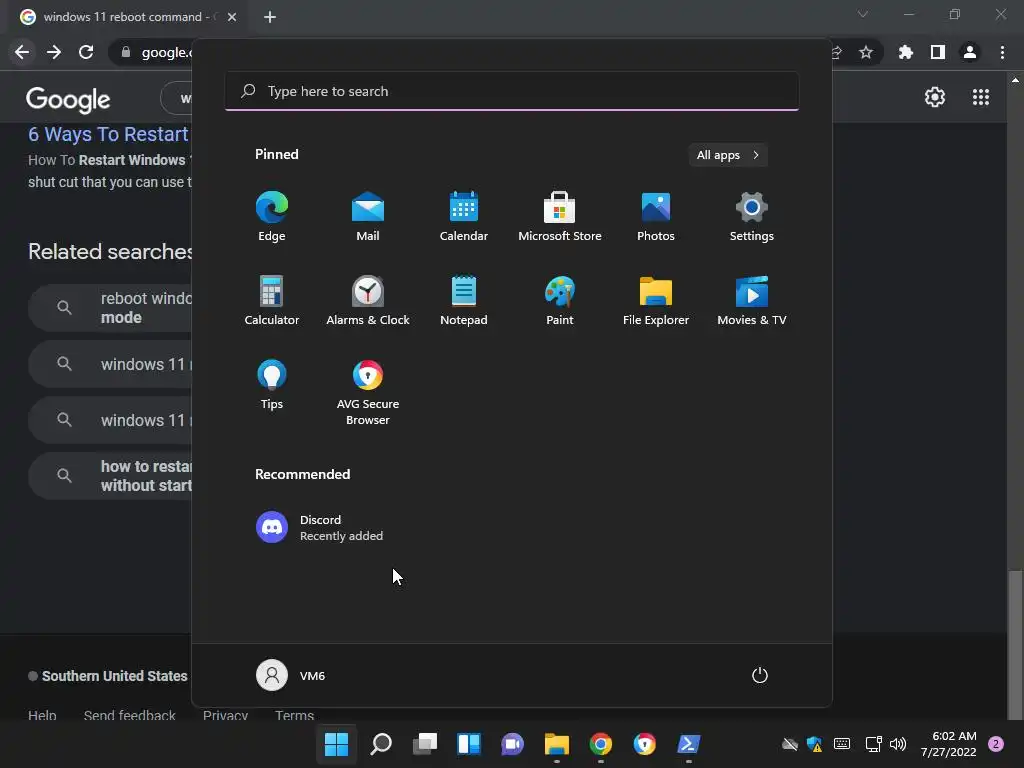Switch to Chrome on the taskbar

601,744
